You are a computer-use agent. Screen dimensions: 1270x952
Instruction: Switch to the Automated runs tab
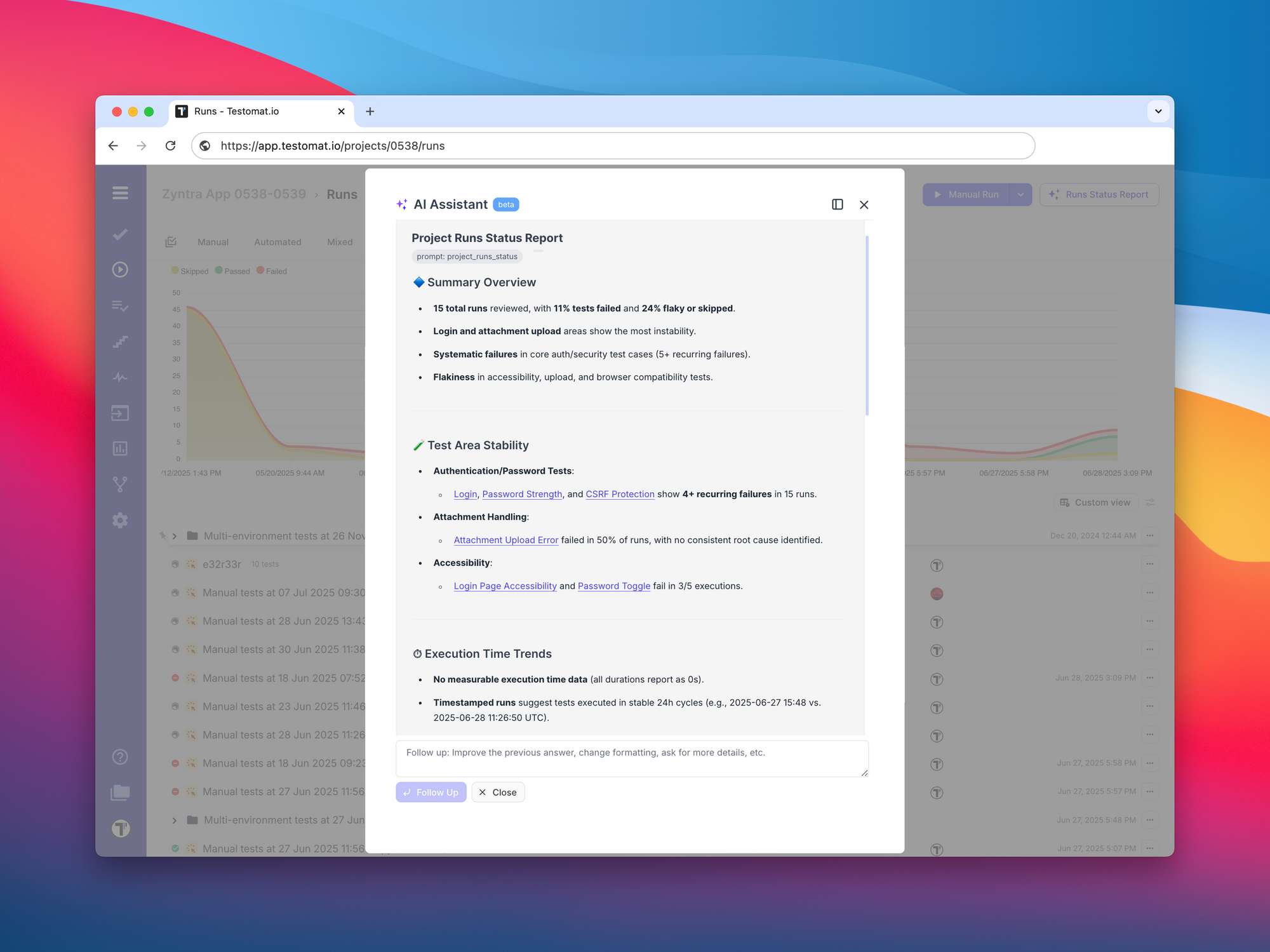(277, 242)
